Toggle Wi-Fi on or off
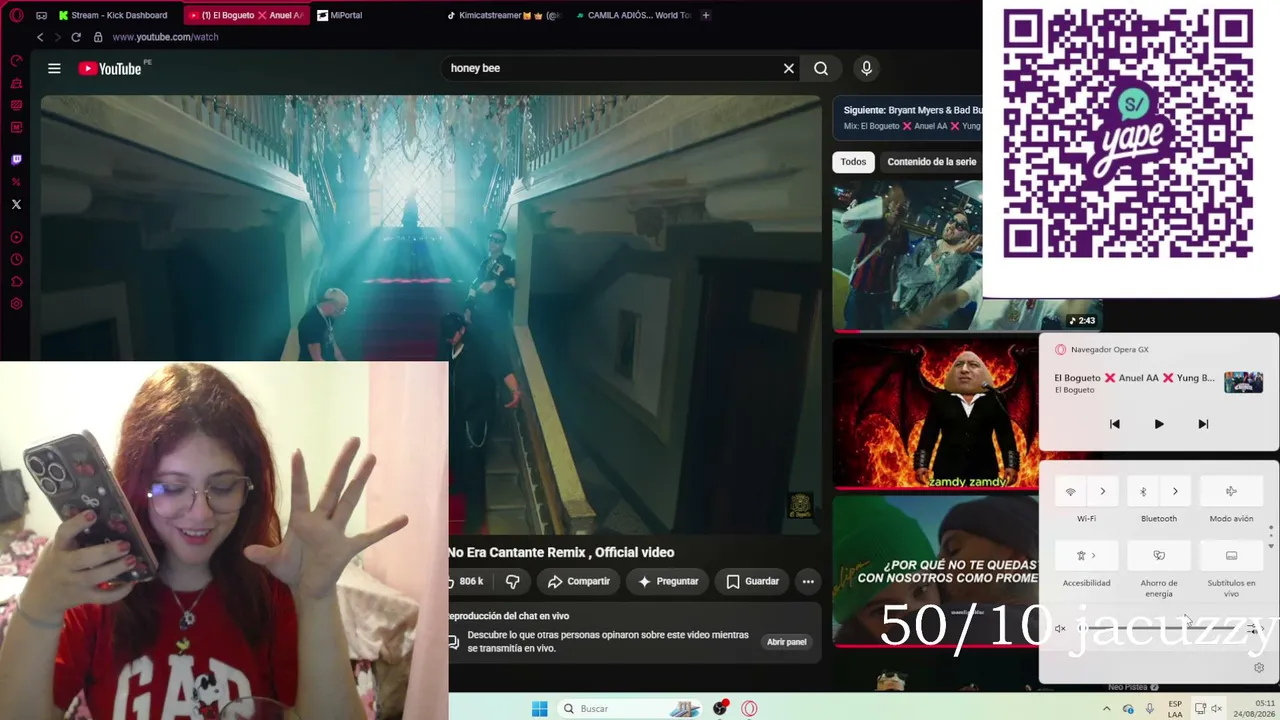The width and height of the screenshot is (1280, 720). (x=1071, y=491)
